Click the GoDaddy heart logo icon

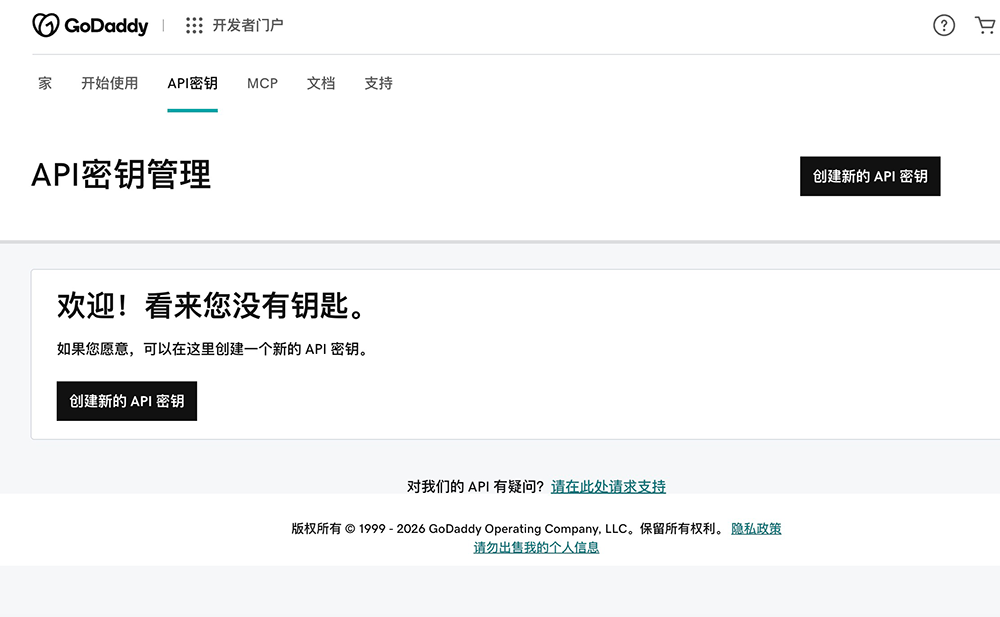coord(46,26)
